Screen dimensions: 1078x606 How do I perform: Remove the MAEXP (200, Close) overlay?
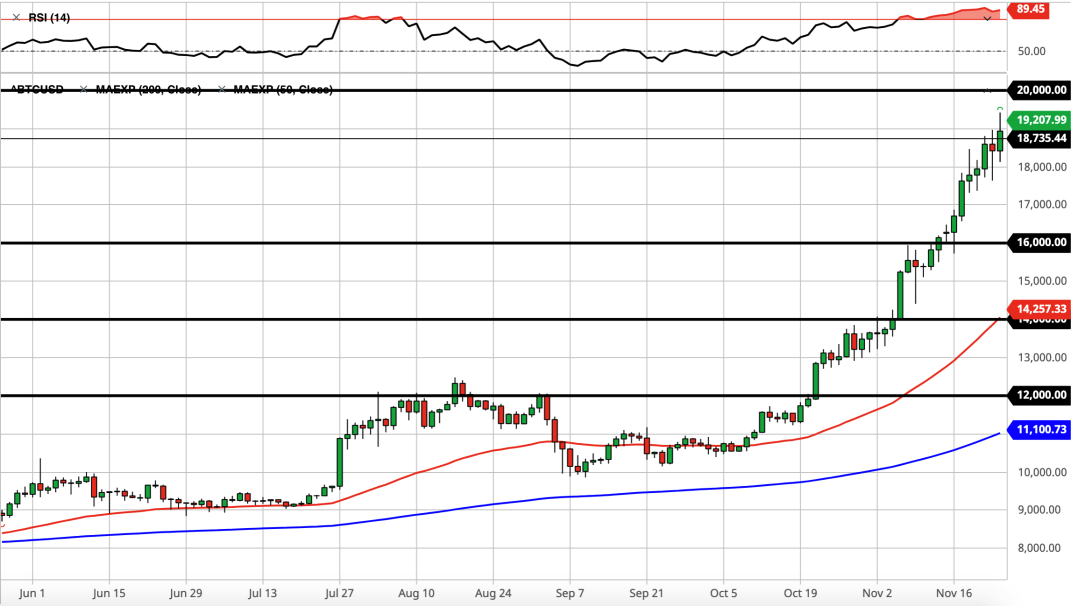pos(83,89)
